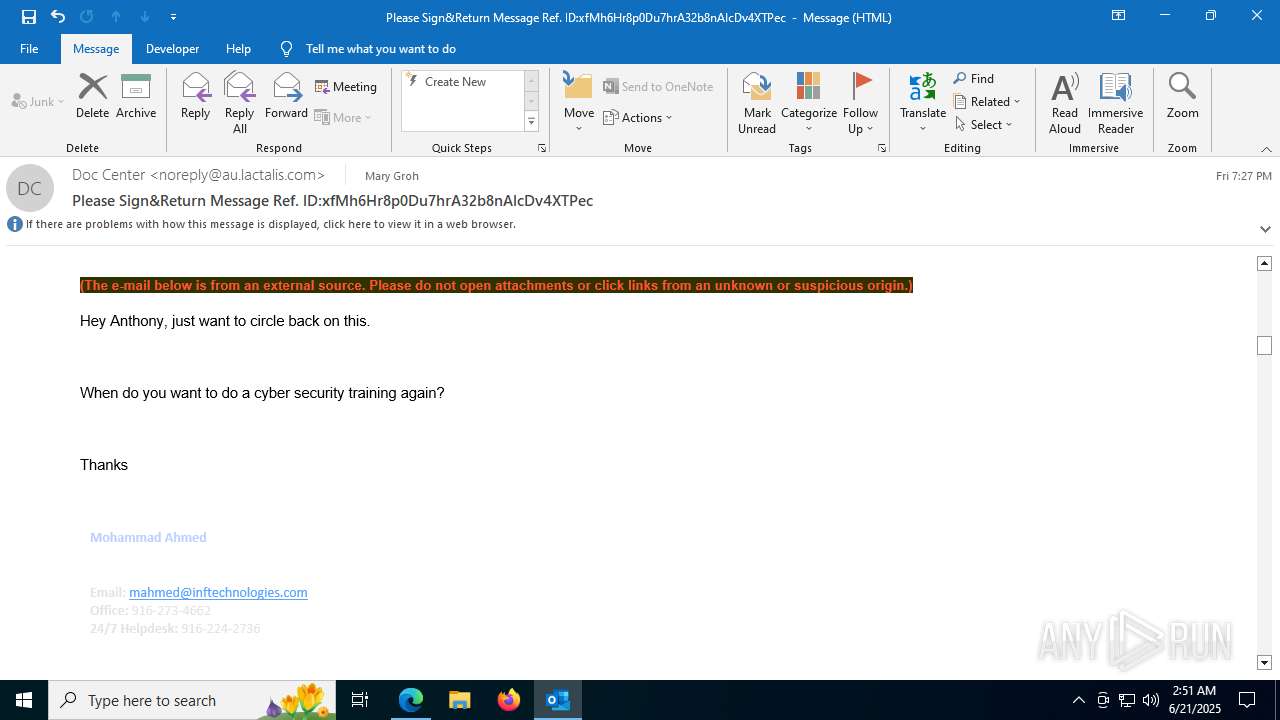
Task: Click the message scrollbar down arrow
Action: click(x=1264, y=663)
